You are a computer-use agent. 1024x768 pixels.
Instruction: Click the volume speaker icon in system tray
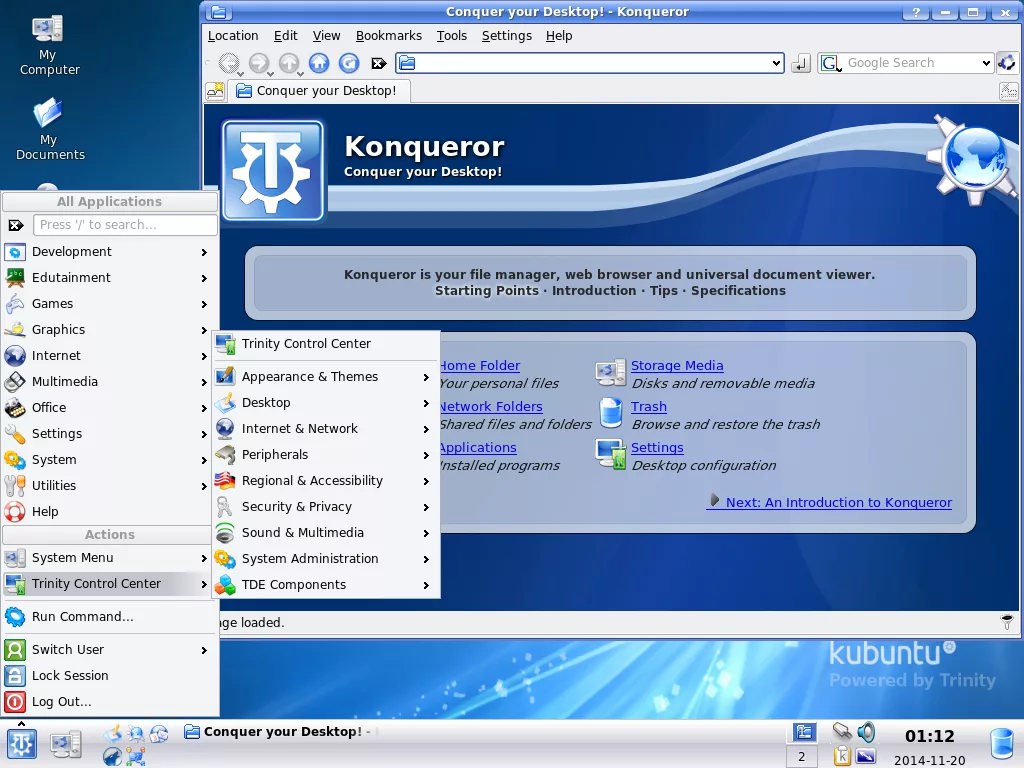867,731
